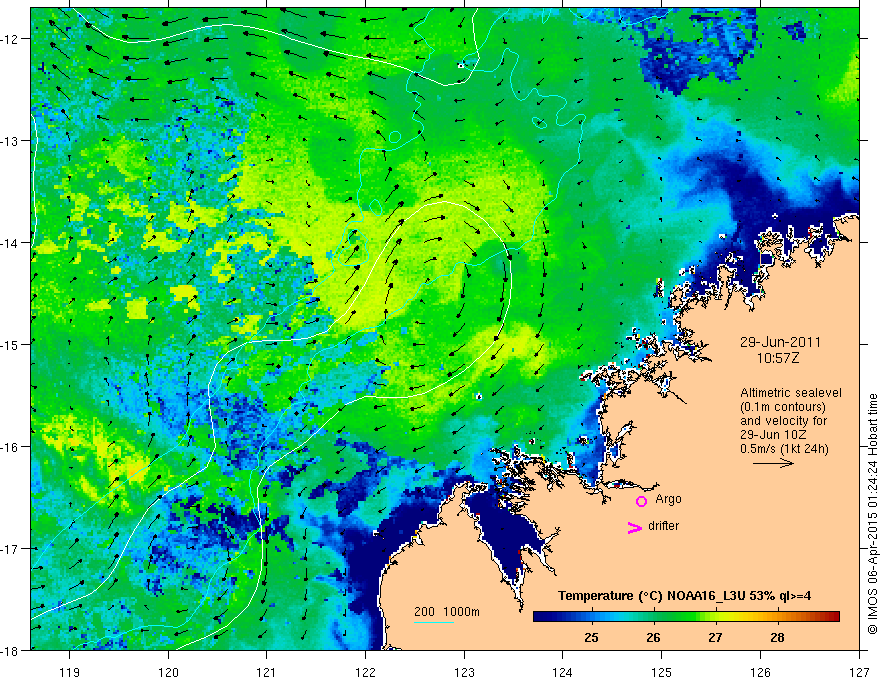
Task: Click the 0.5m/s velocity scale arrow
Action: (x=773, y=463)
